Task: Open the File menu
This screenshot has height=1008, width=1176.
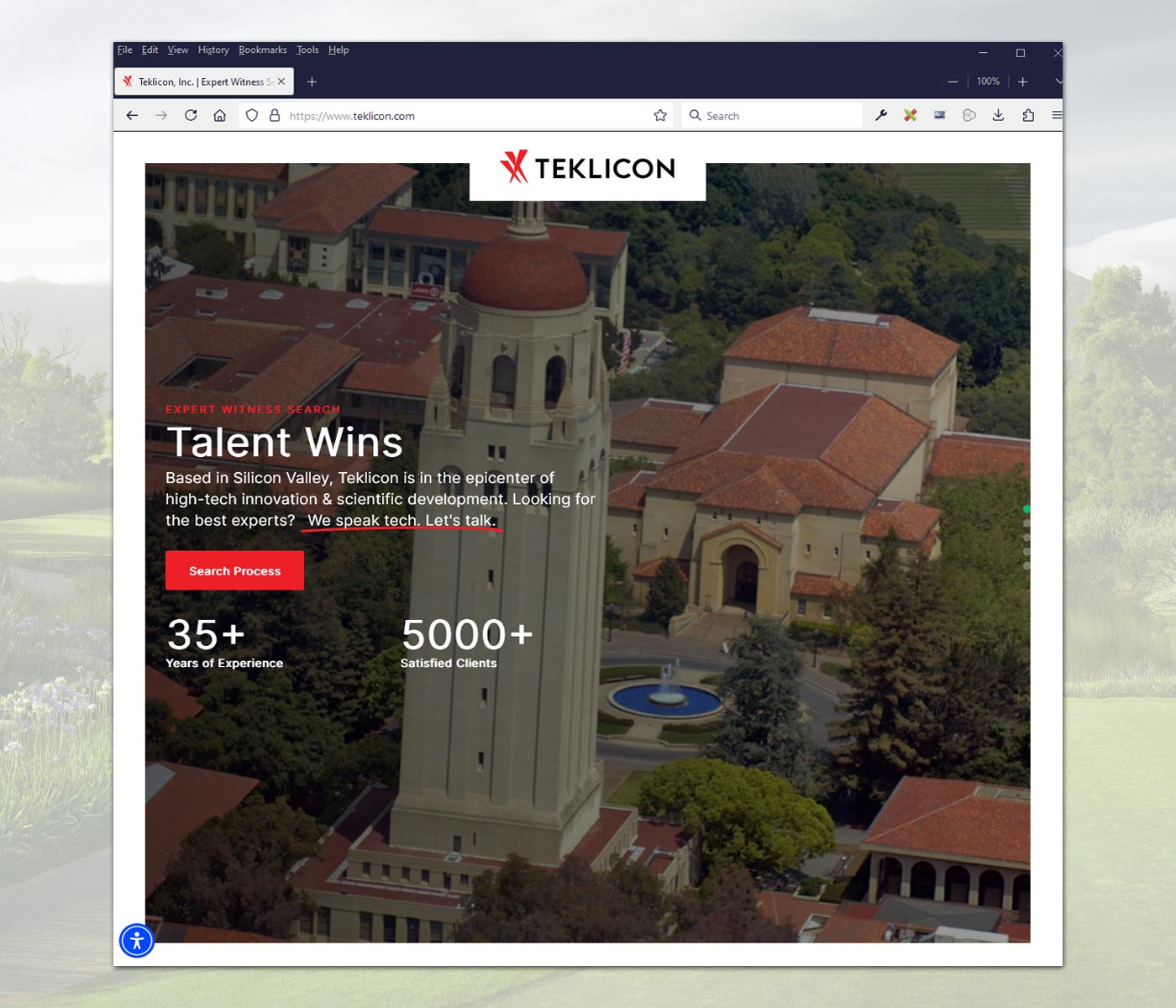Action: (124, 50)
